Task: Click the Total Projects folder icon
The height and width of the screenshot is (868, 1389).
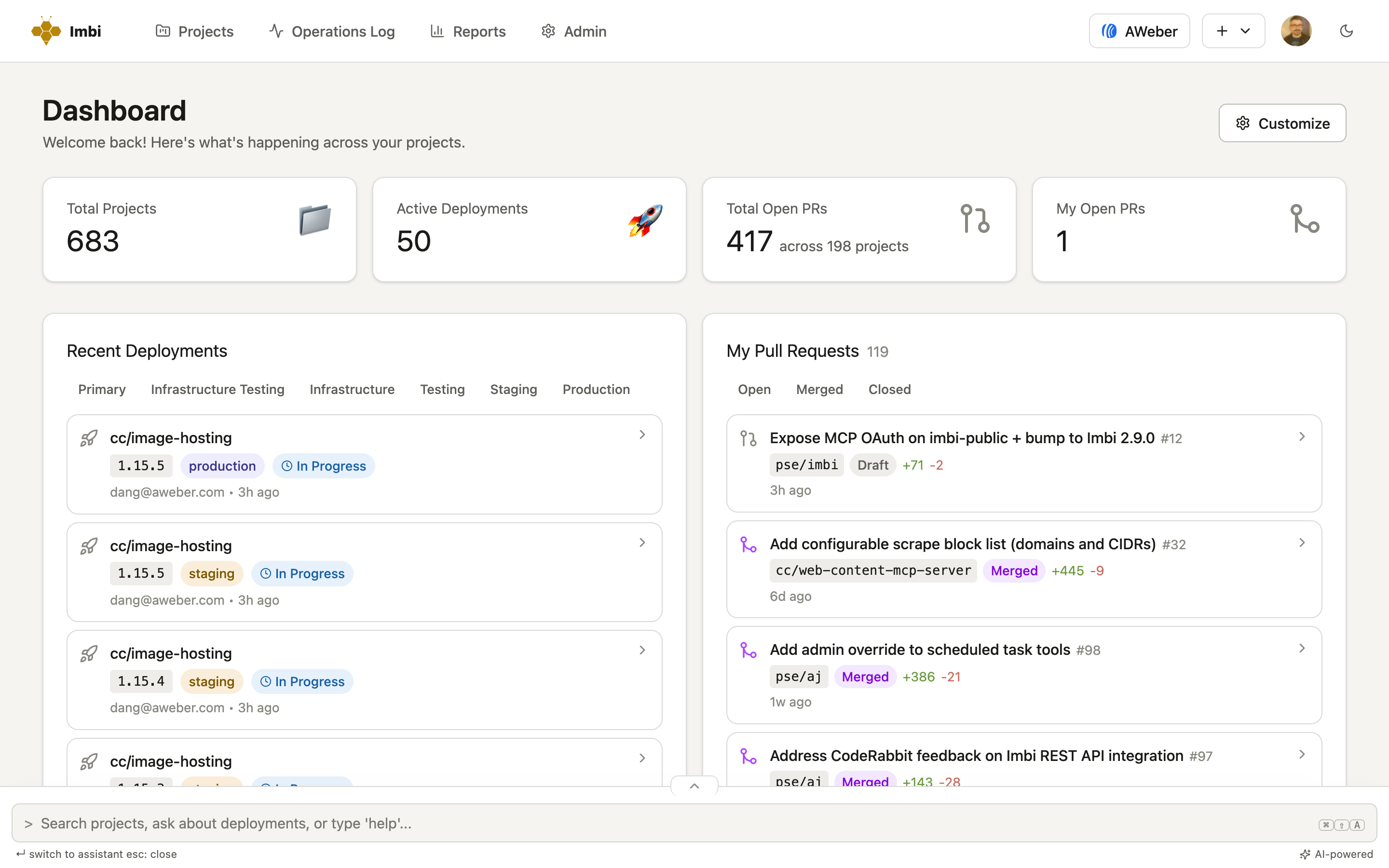Action: point(315,220)
